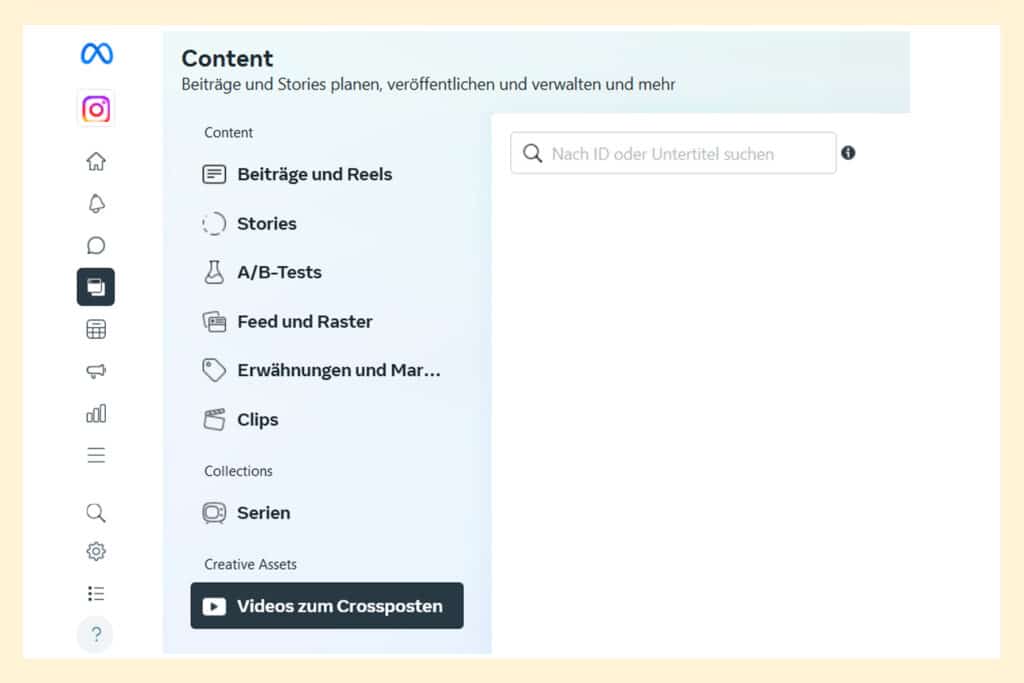Viewport: 1024px width, 683px height.
Task: Click the search field Nach ID oder Untertitel
Action: point(672,152)
